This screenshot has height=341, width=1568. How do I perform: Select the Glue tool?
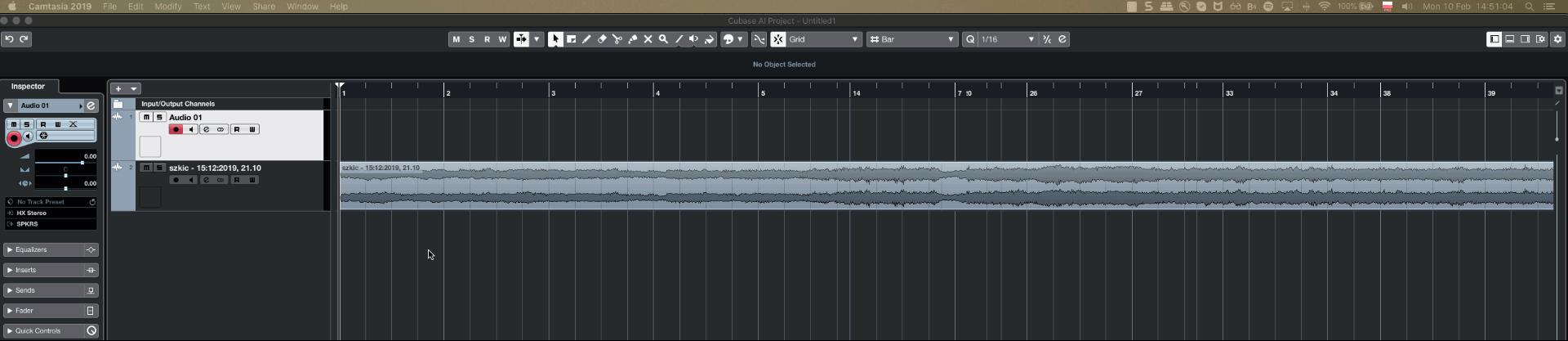633,39
